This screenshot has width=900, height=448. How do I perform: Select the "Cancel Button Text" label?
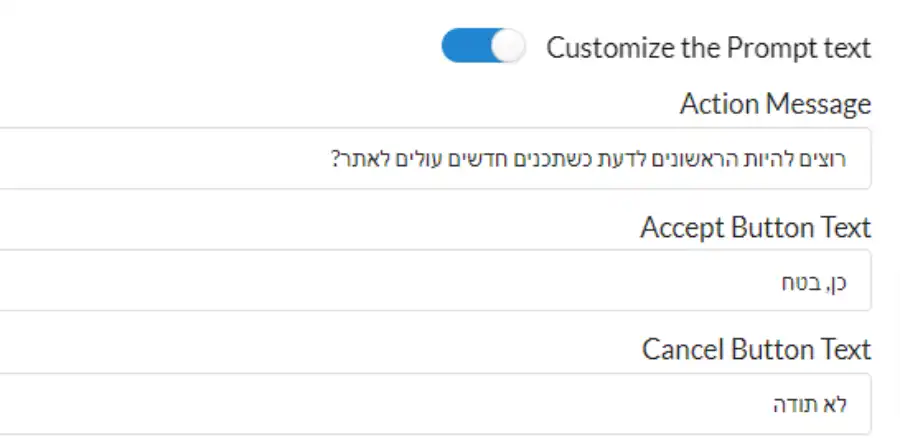(x=757, y=349)
